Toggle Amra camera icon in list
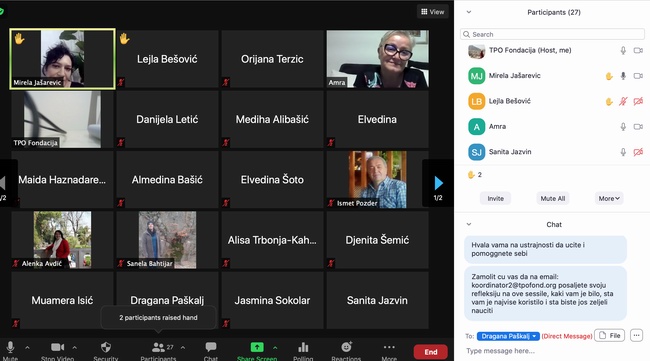This screenshot has width=650, height=361. [x=638, y=127]
